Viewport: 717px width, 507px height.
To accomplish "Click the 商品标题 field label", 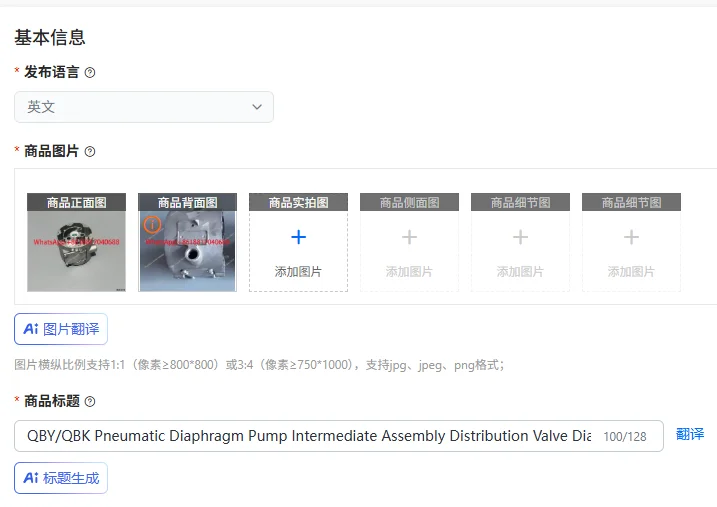I will tap(51, 401).
